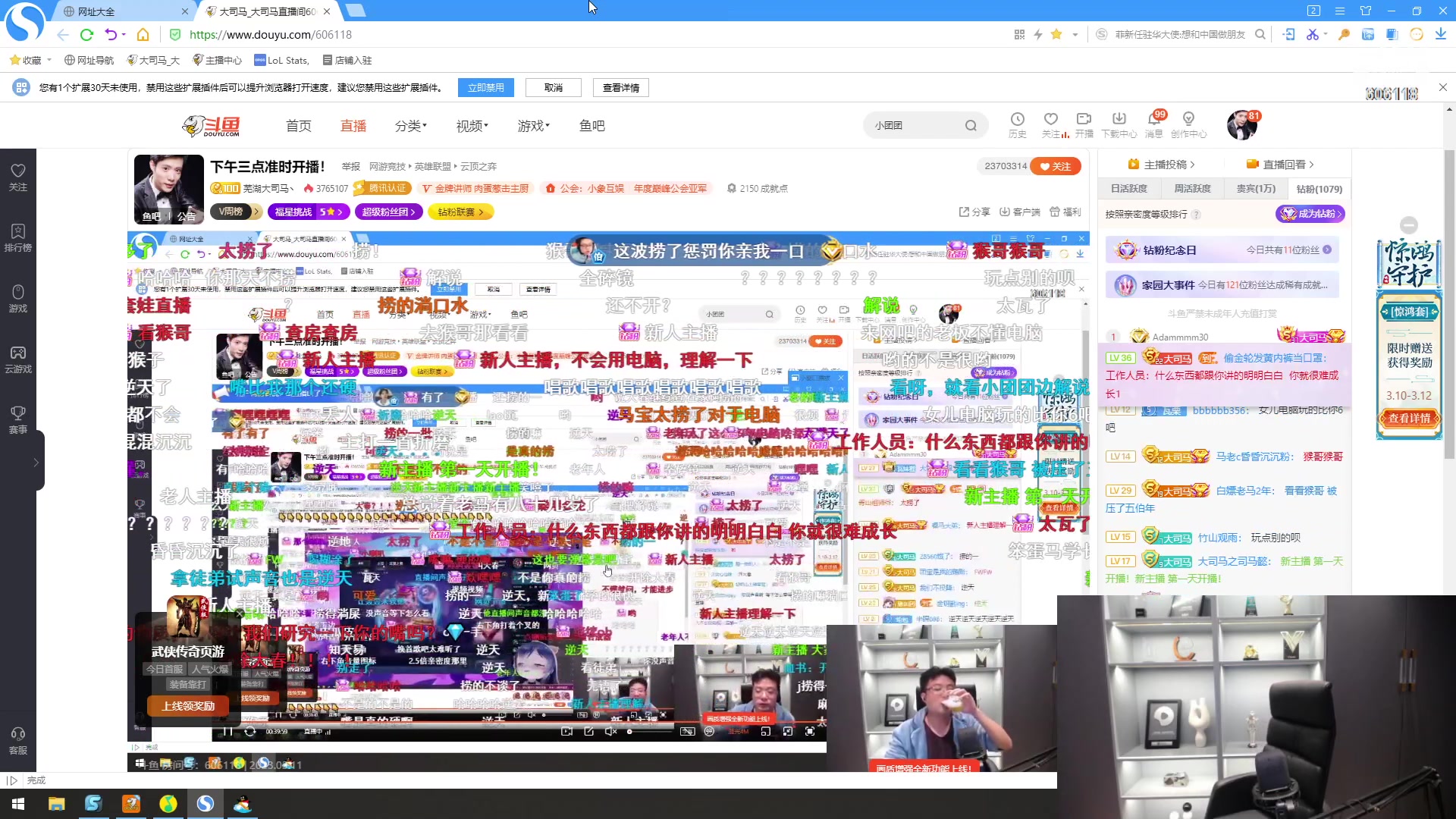Open the browser downloads arrow icon
Viewport: 1456px width, 819px height.
(x=1440, y=35)
